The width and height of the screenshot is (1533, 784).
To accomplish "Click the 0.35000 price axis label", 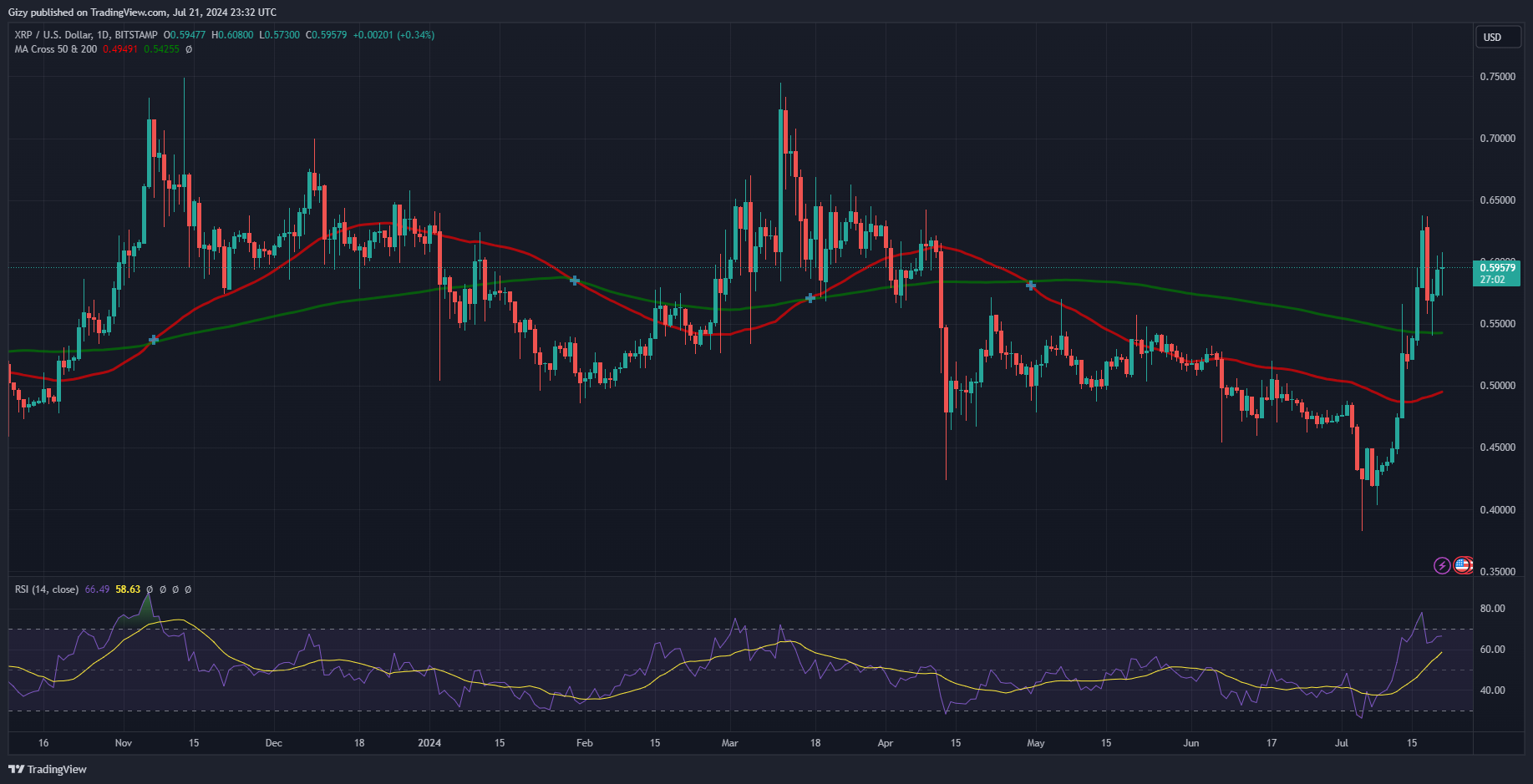I will point(1498,572).
